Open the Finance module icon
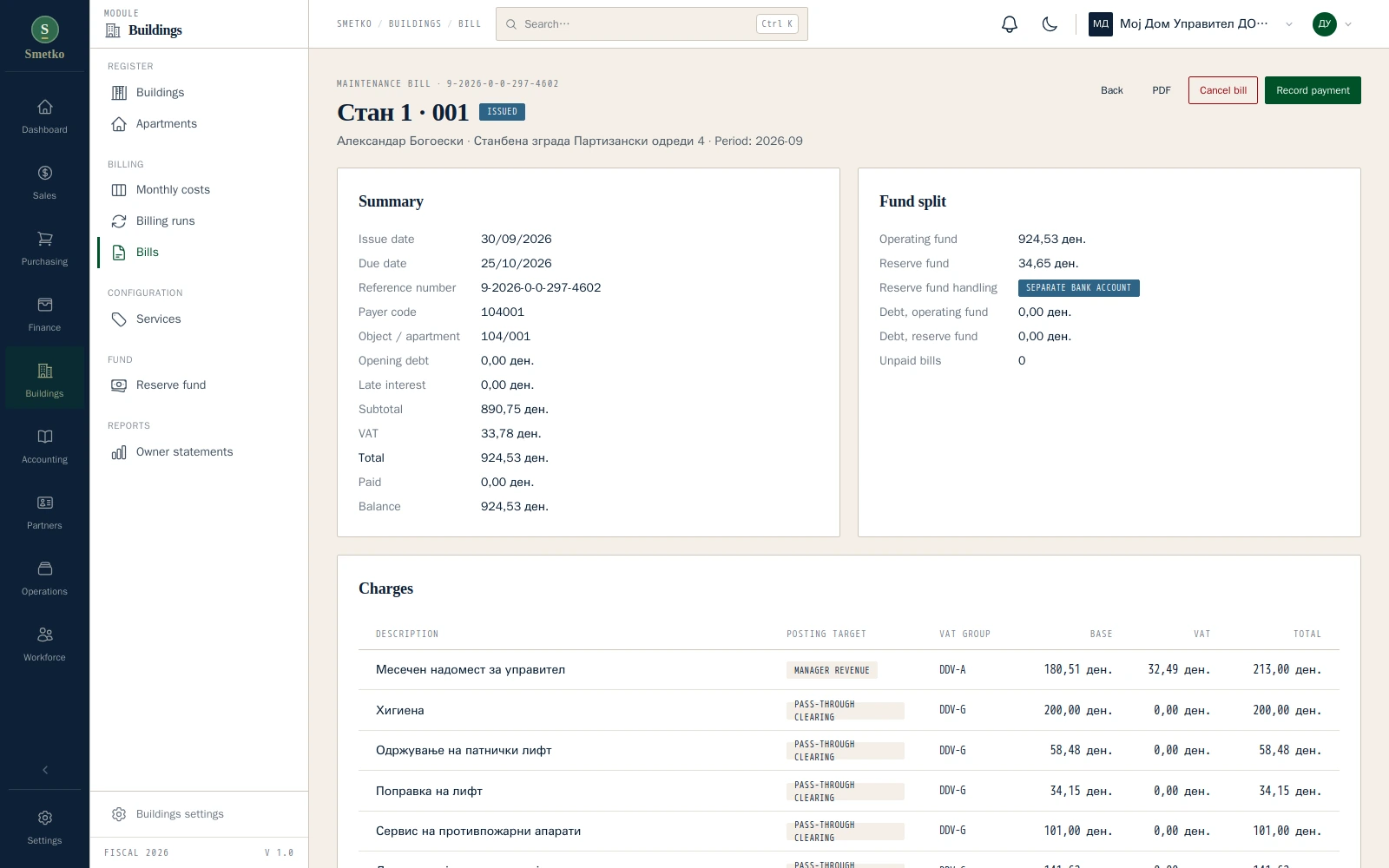This screenshot has width=1389, height=868. [44, 305]
